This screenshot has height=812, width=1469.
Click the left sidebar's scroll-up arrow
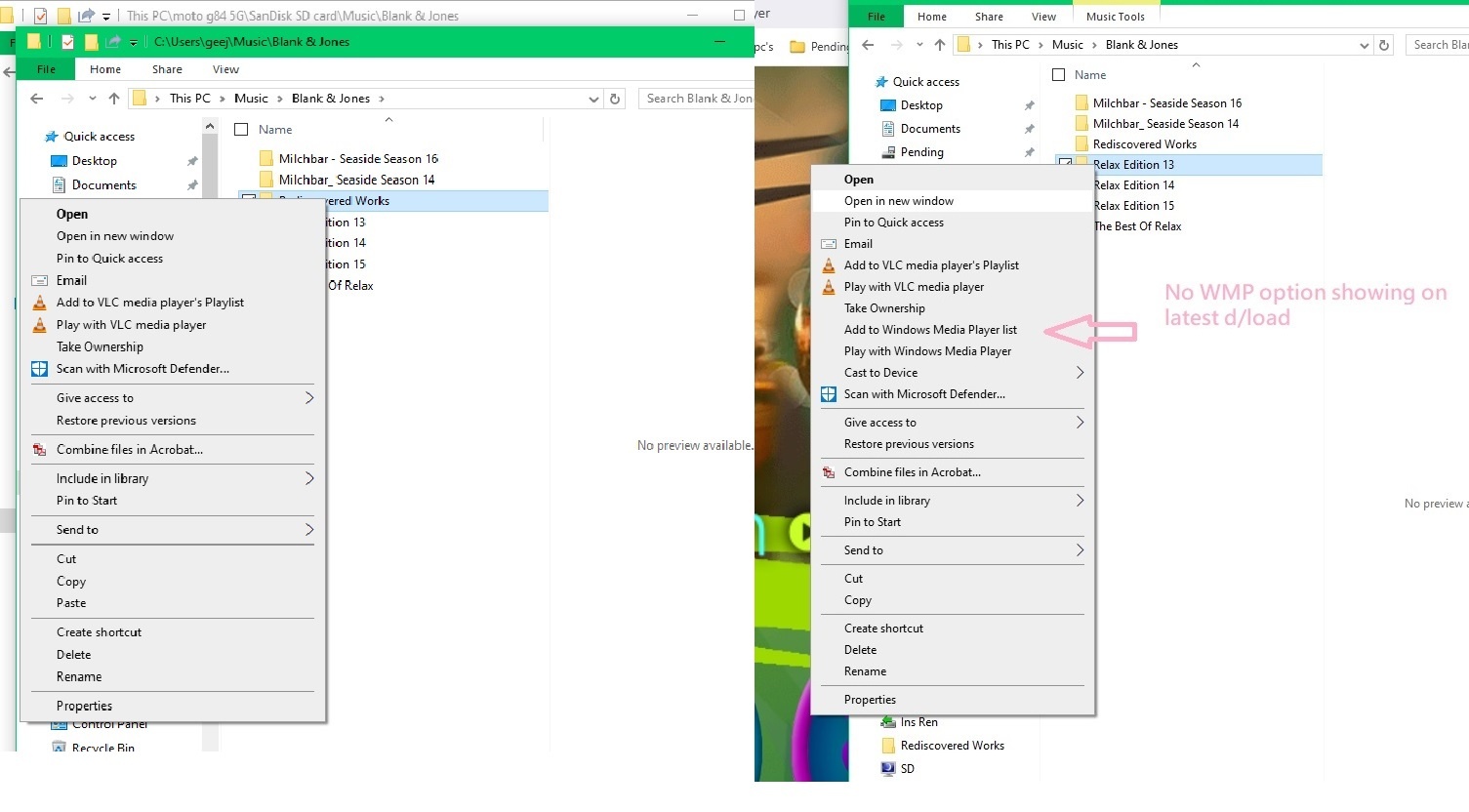coord(209,127)
